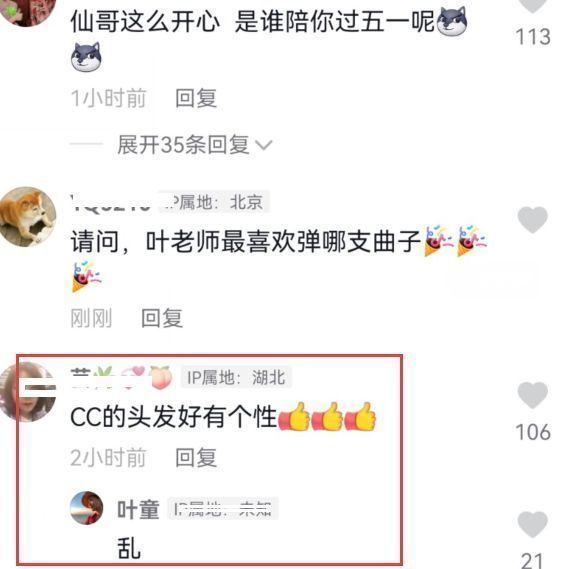561x569 pixels.
Task: Tap the husky emoji ending the first comment line
Action: 451,22
